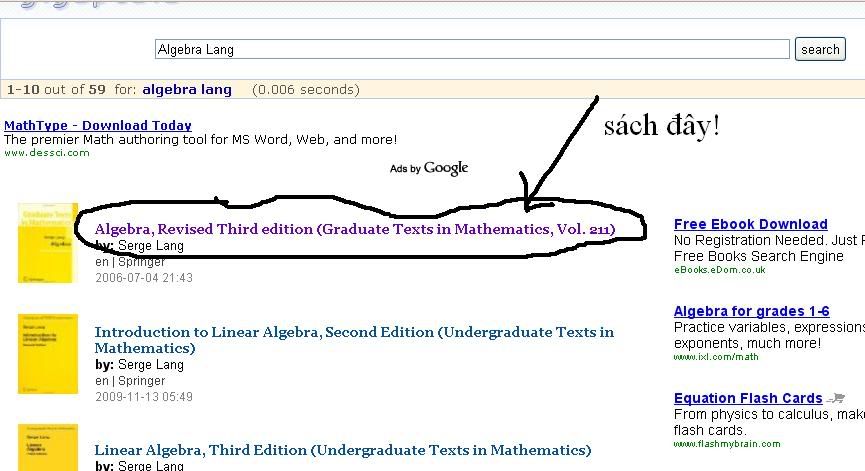The width and height of the screenshot is (865, 471).
Task: Click the date 2009-11-13 05:49
Action: point(143,397)
